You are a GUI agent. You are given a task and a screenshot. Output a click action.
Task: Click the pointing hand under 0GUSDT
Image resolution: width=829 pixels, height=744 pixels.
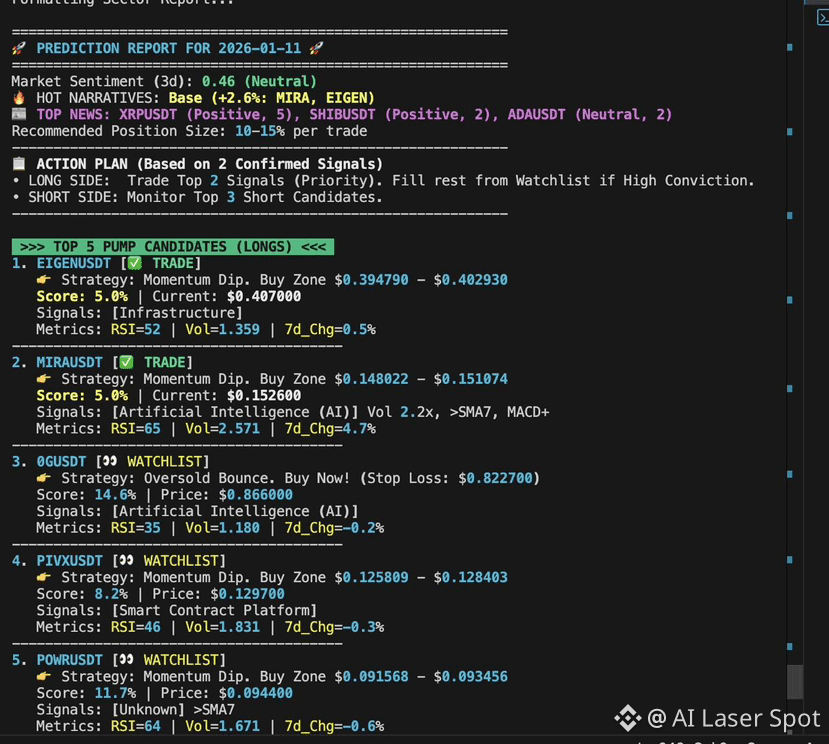pyautogui.click(x=44, y=478)
